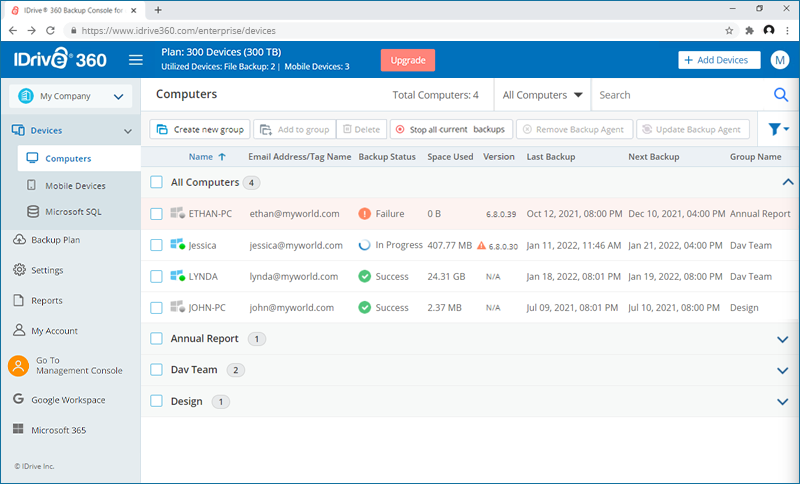Open Backup Plan in the sidebar
This screenshot has height=484, width=800.
55,240
